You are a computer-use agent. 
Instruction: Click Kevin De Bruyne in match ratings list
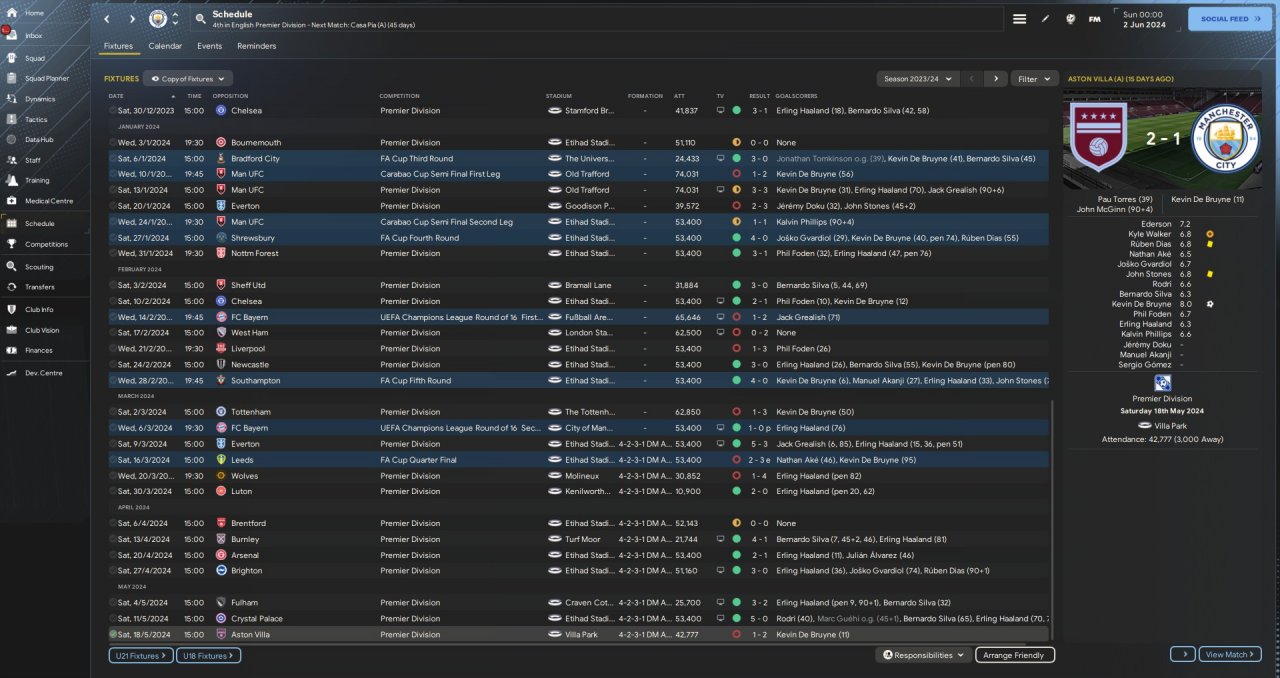coord(1143,303)
